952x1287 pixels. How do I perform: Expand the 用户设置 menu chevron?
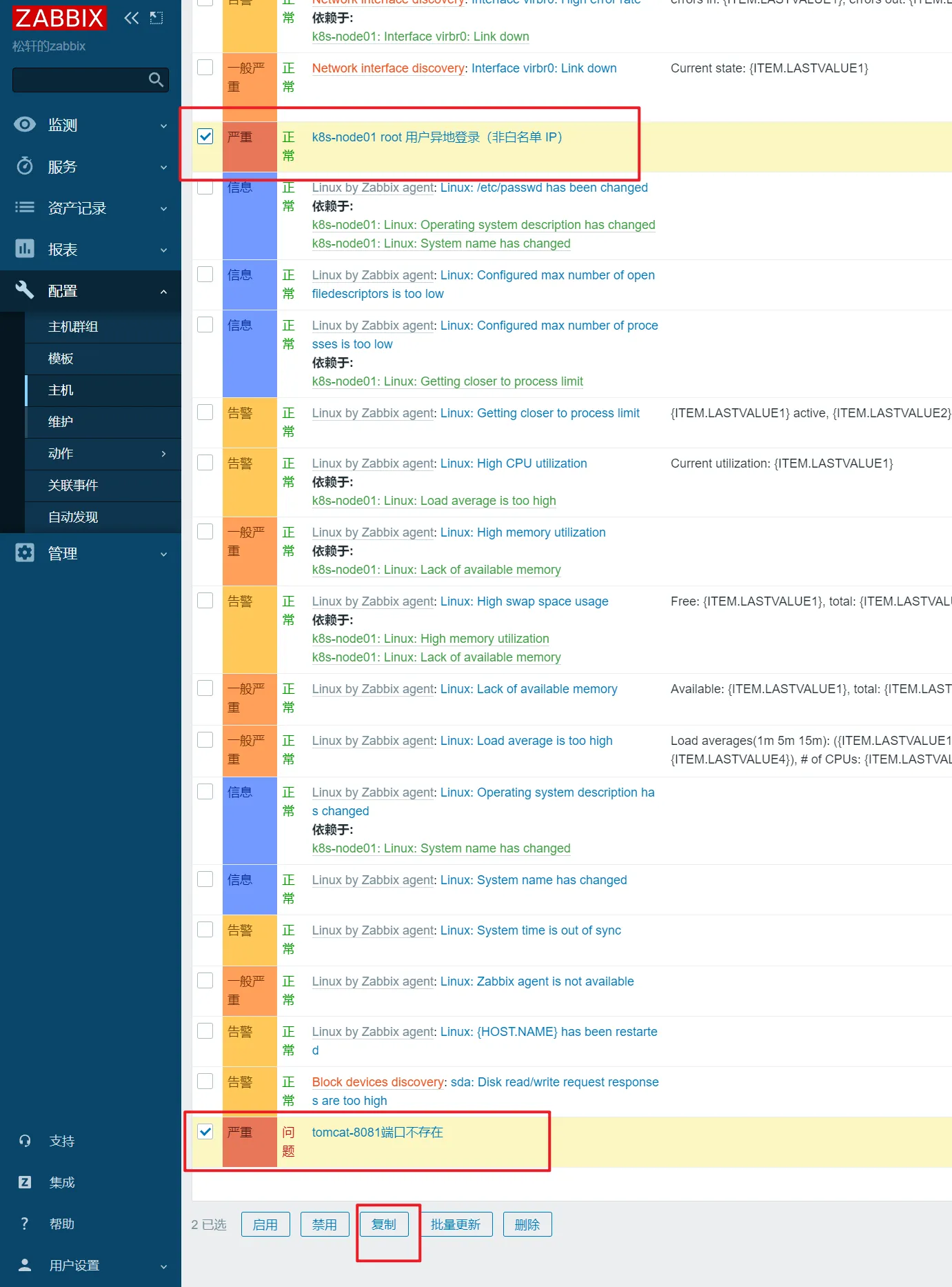pyautogui.click(x=163, y=1266)
